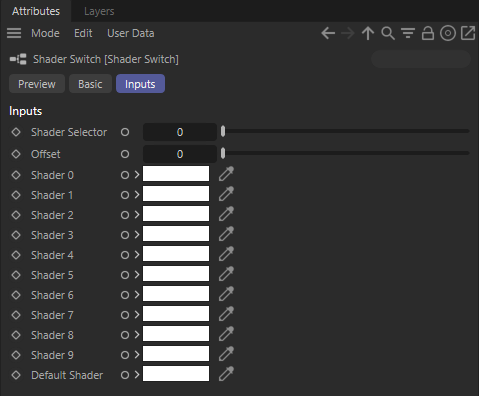Viewport: 479px width, 396px height.
Task: Select the Preview tab button
Action: pyautogui.click(x=37, y=84)
